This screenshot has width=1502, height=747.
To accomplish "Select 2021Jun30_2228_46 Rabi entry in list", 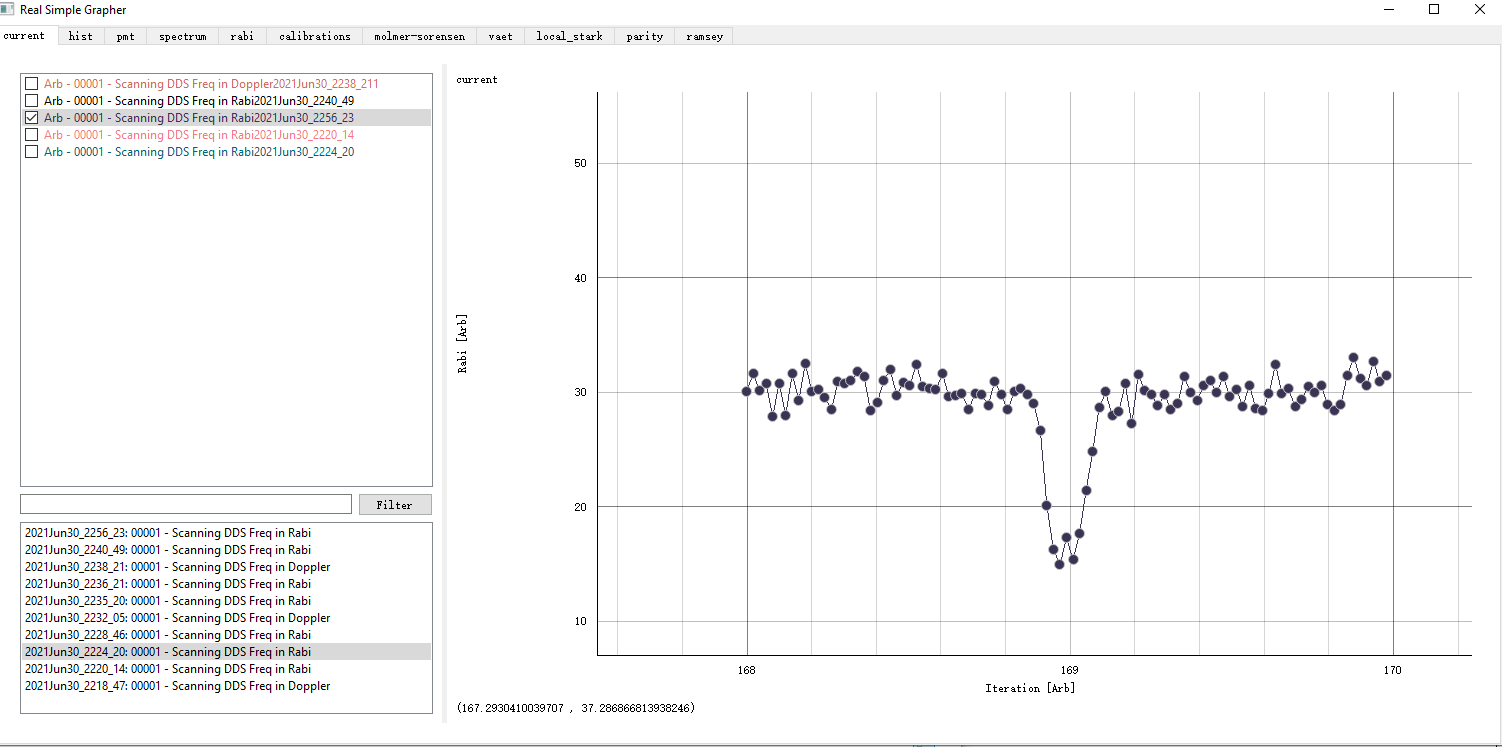I will [x=226, y=635].
